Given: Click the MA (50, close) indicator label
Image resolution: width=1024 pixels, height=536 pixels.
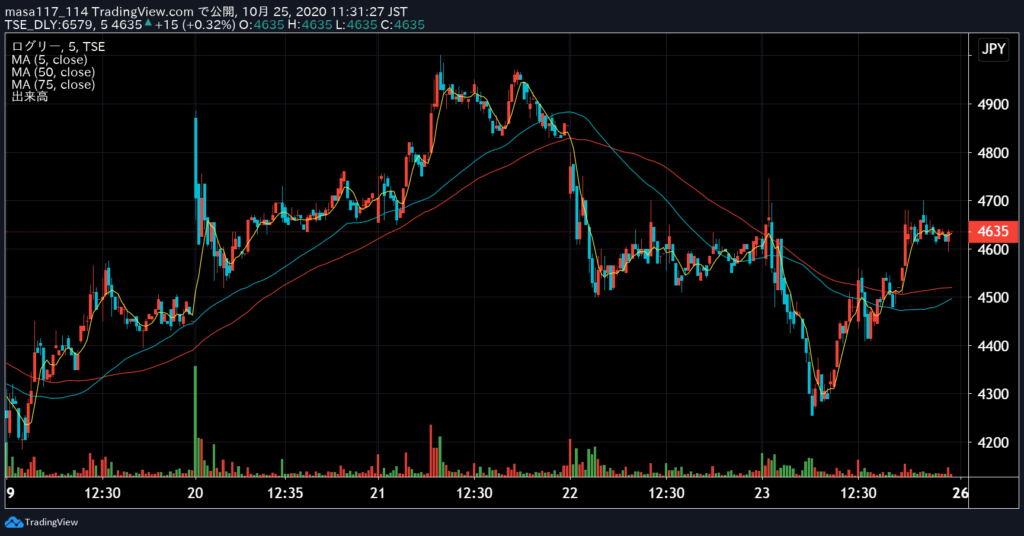Looking at the screenshot, I should click(x=53, y=72).
